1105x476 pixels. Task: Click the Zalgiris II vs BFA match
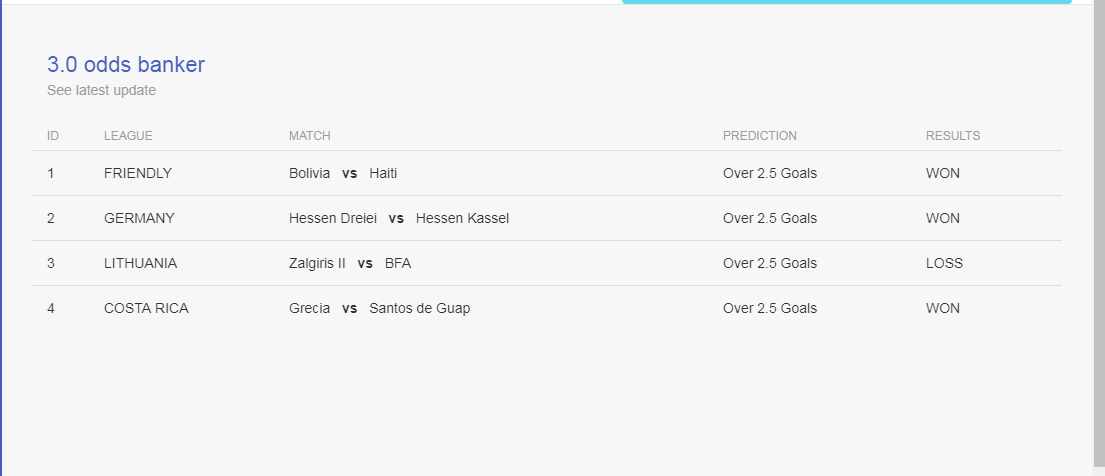350,263
